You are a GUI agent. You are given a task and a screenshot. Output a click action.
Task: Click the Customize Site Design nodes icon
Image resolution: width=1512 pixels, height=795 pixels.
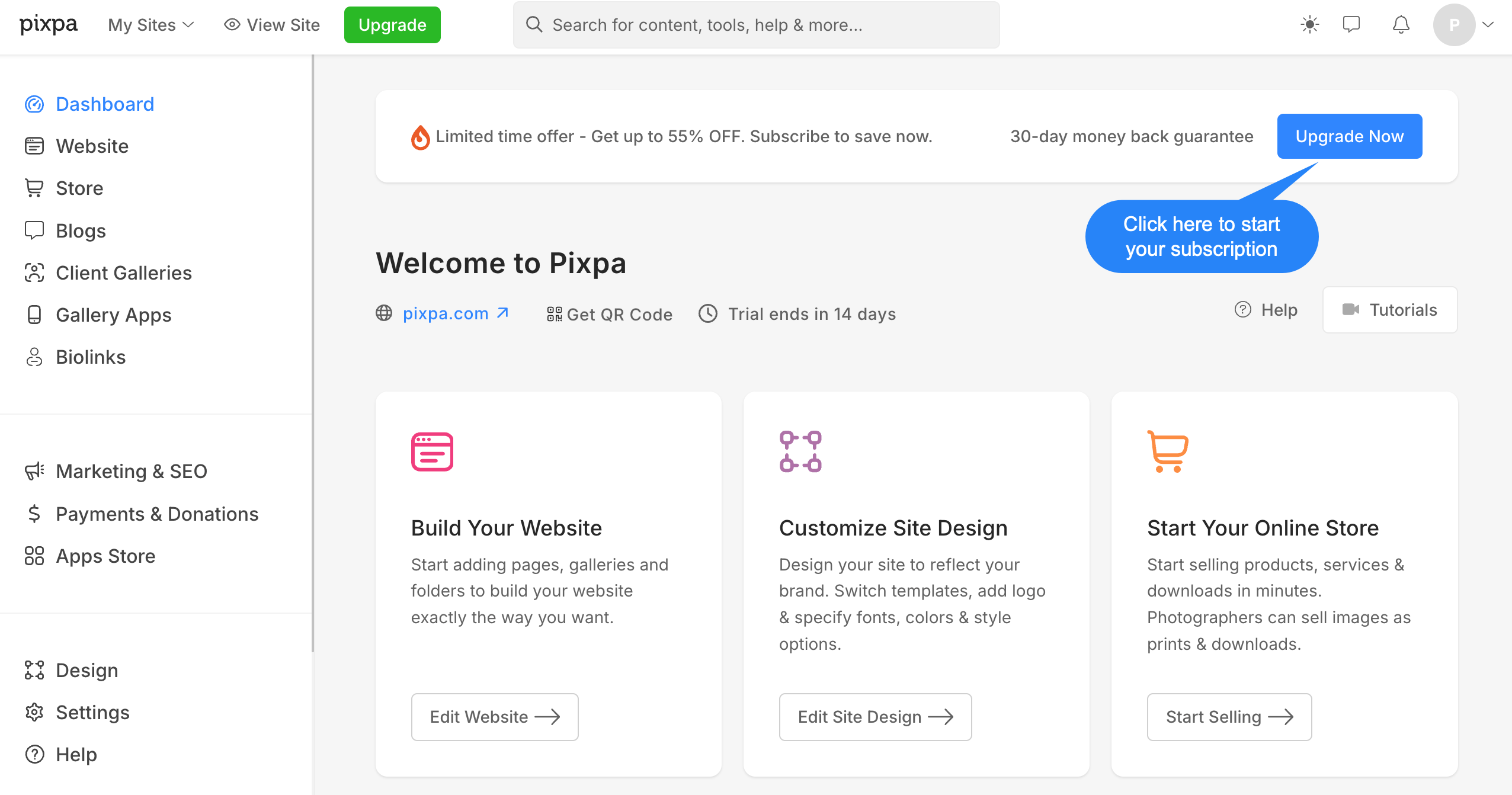tap(800, 451)
